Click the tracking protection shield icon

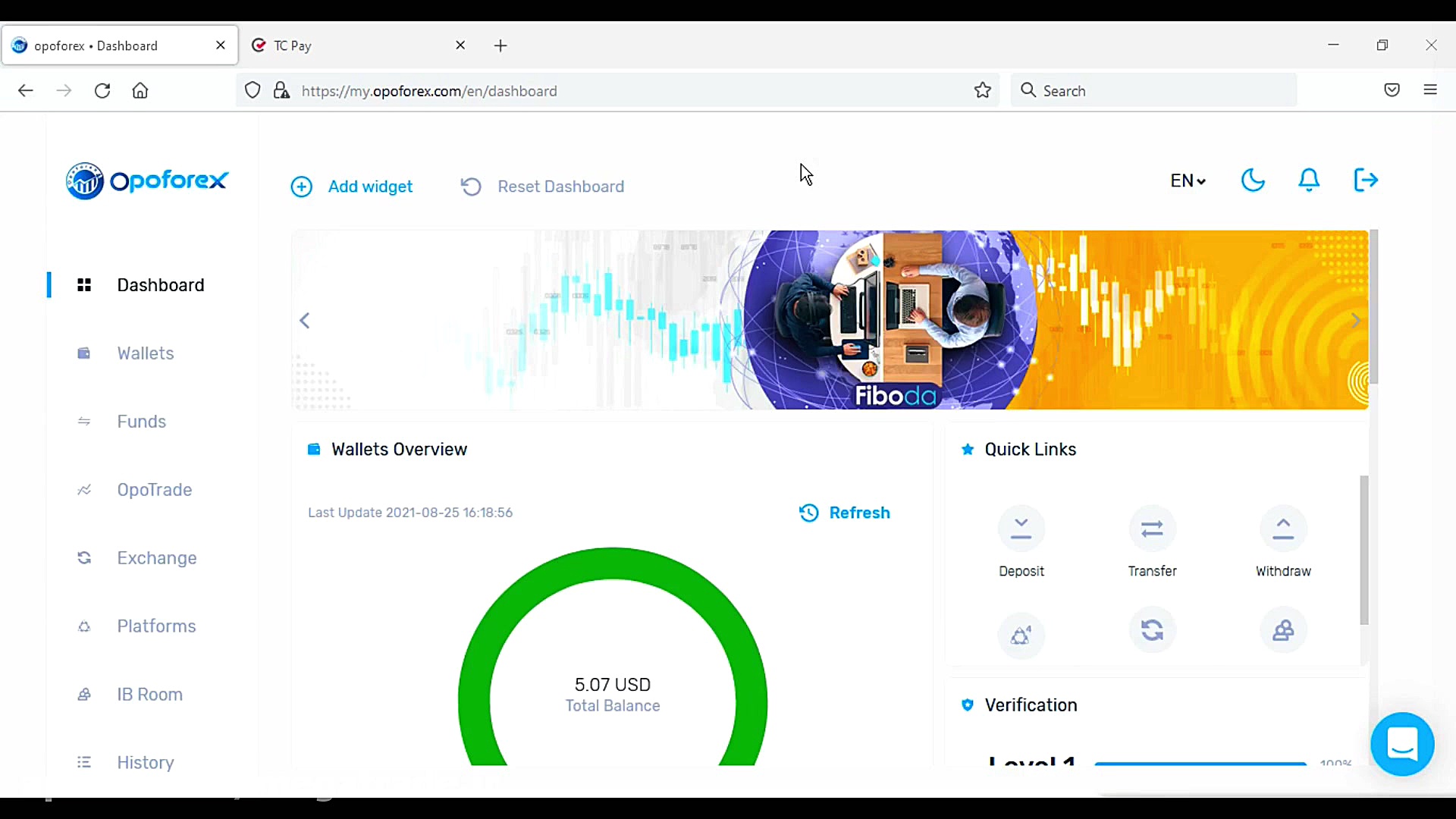tap(253, 91)
